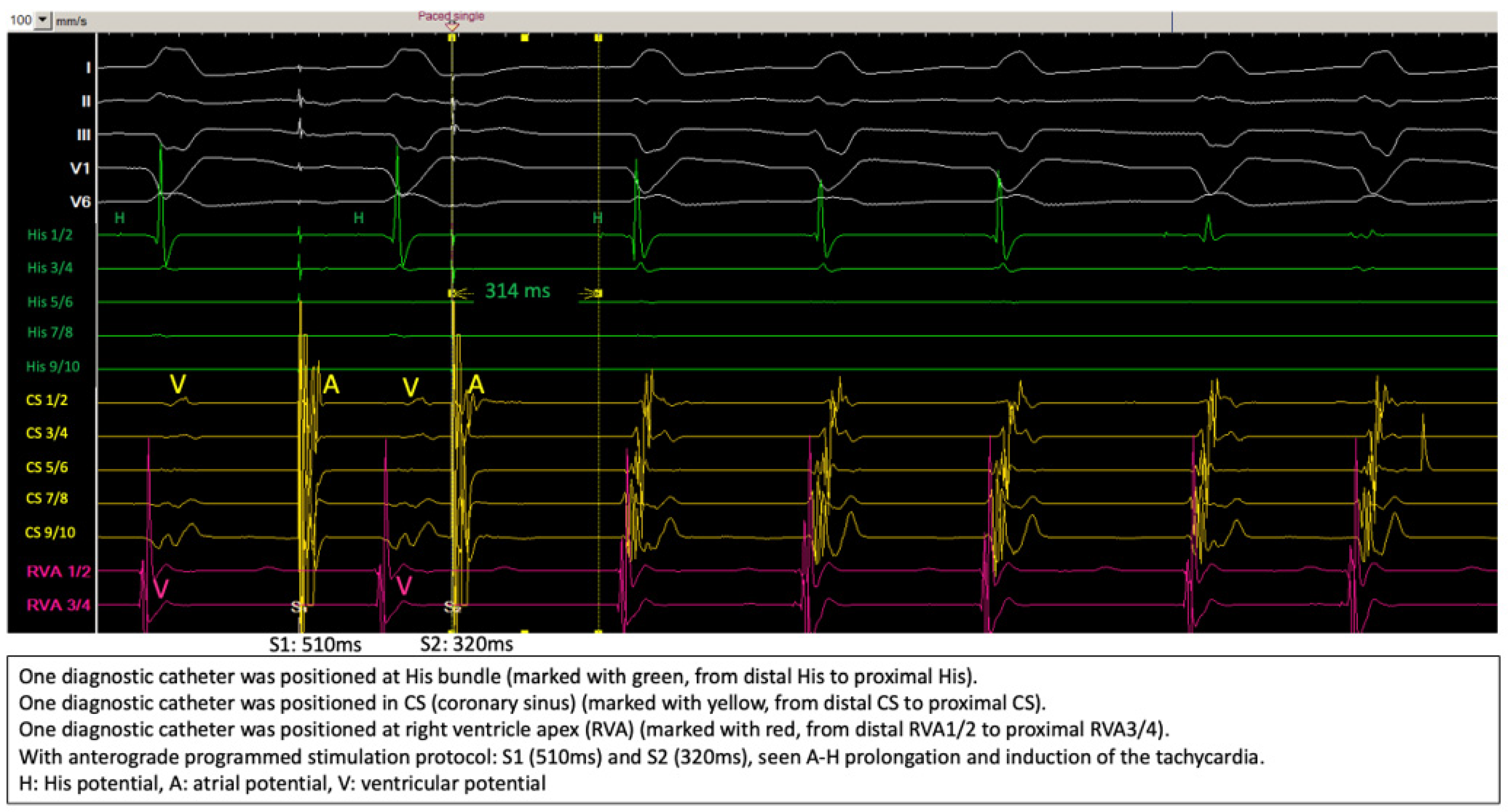Select the RVA 3/4 channel label
Screen dimensions: 1509x812
click(x=58, y=605)
